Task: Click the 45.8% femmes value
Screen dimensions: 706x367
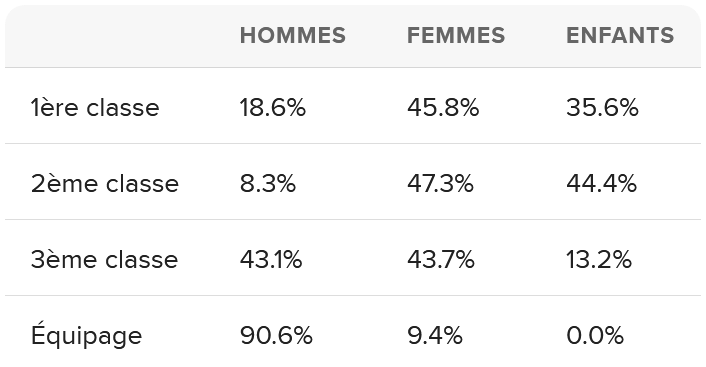Action: pyautogui.click(x=443, y=108)
